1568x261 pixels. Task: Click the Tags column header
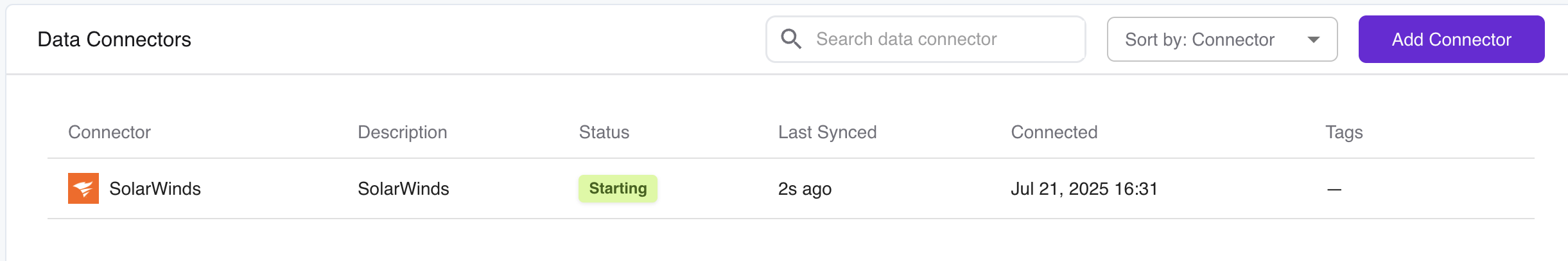point(1344,132)
